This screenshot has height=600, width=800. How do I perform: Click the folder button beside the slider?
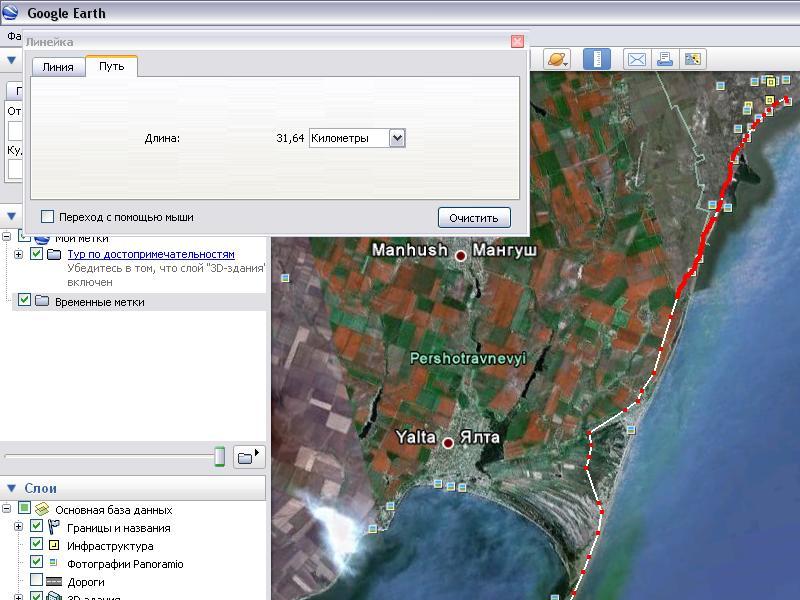click(248, 457)
